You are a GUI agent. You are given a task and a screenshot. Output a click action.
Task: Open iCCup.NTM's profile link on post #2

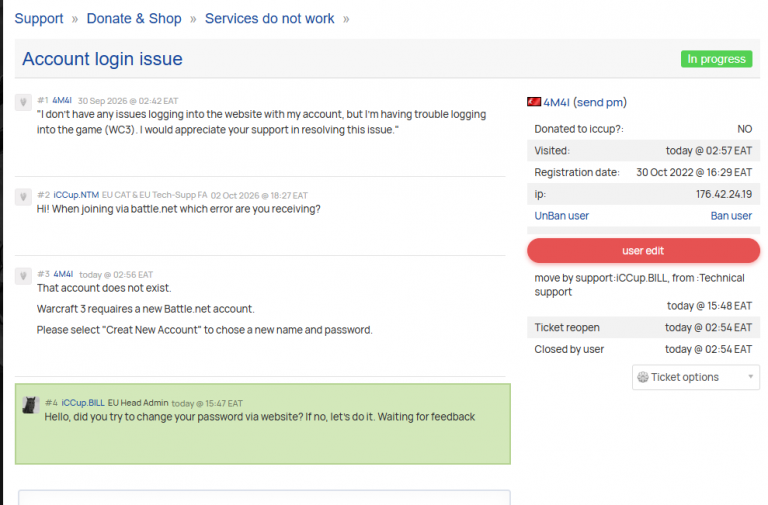(x=76, y=195)
